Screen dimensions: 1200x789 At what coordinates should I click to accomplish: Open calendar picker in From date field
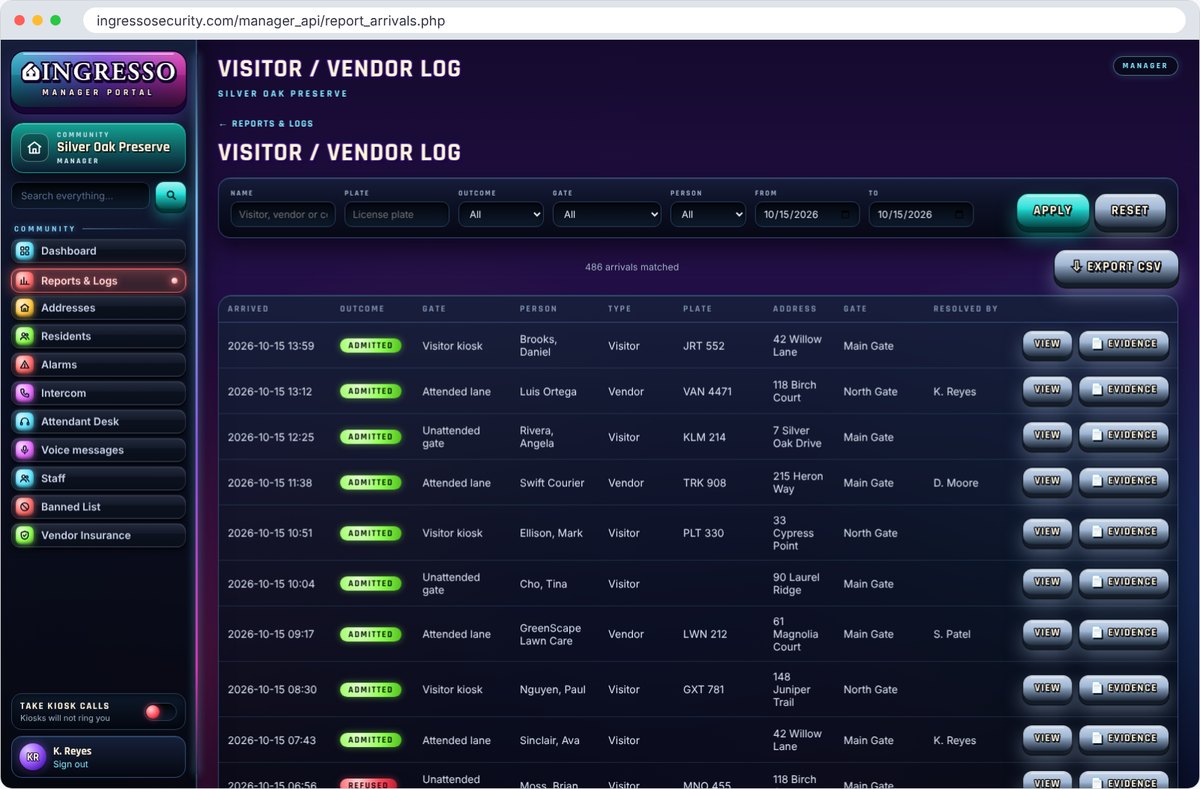coord(846,215)
